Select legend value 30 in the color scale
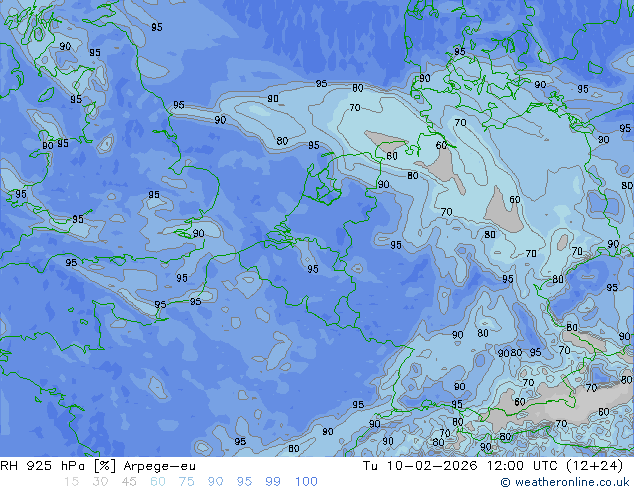Image resolution: width=634 pixels, height=490 pixels. click(x=100, y=482)
